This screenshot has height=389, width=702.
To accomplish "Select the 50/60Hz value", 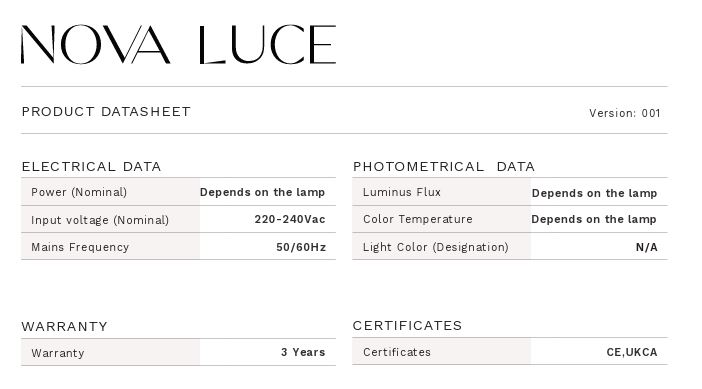I will click(301, 247).
